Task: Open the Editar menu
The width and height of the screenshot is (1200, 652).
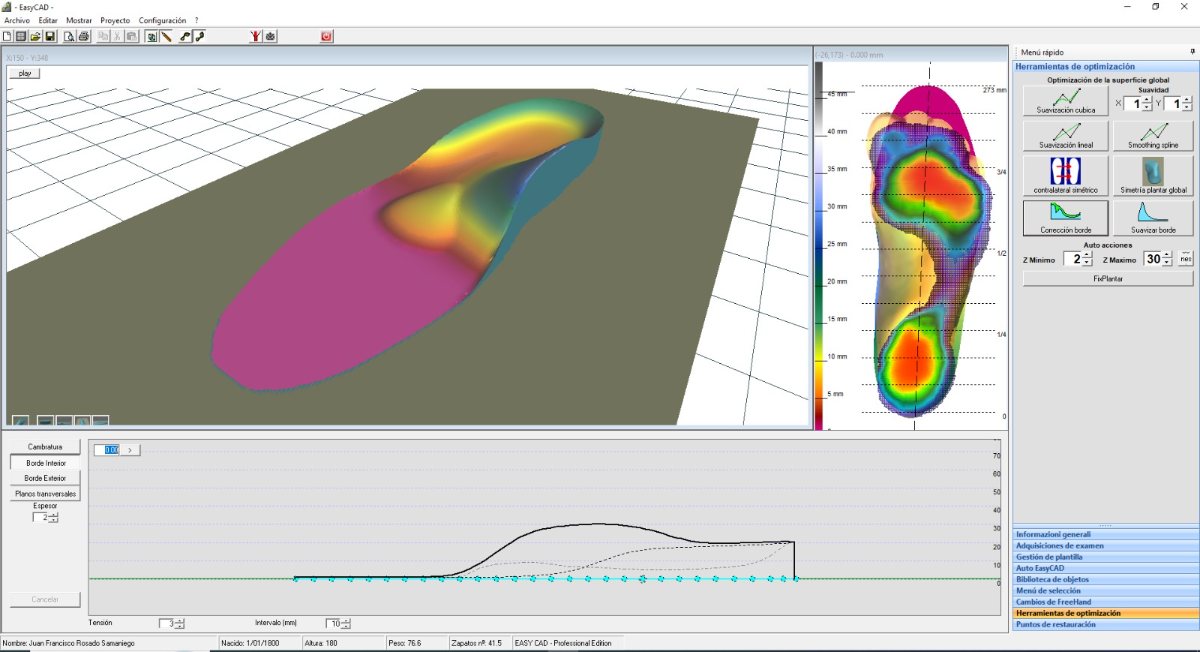Action: click(x=48, y=20)
